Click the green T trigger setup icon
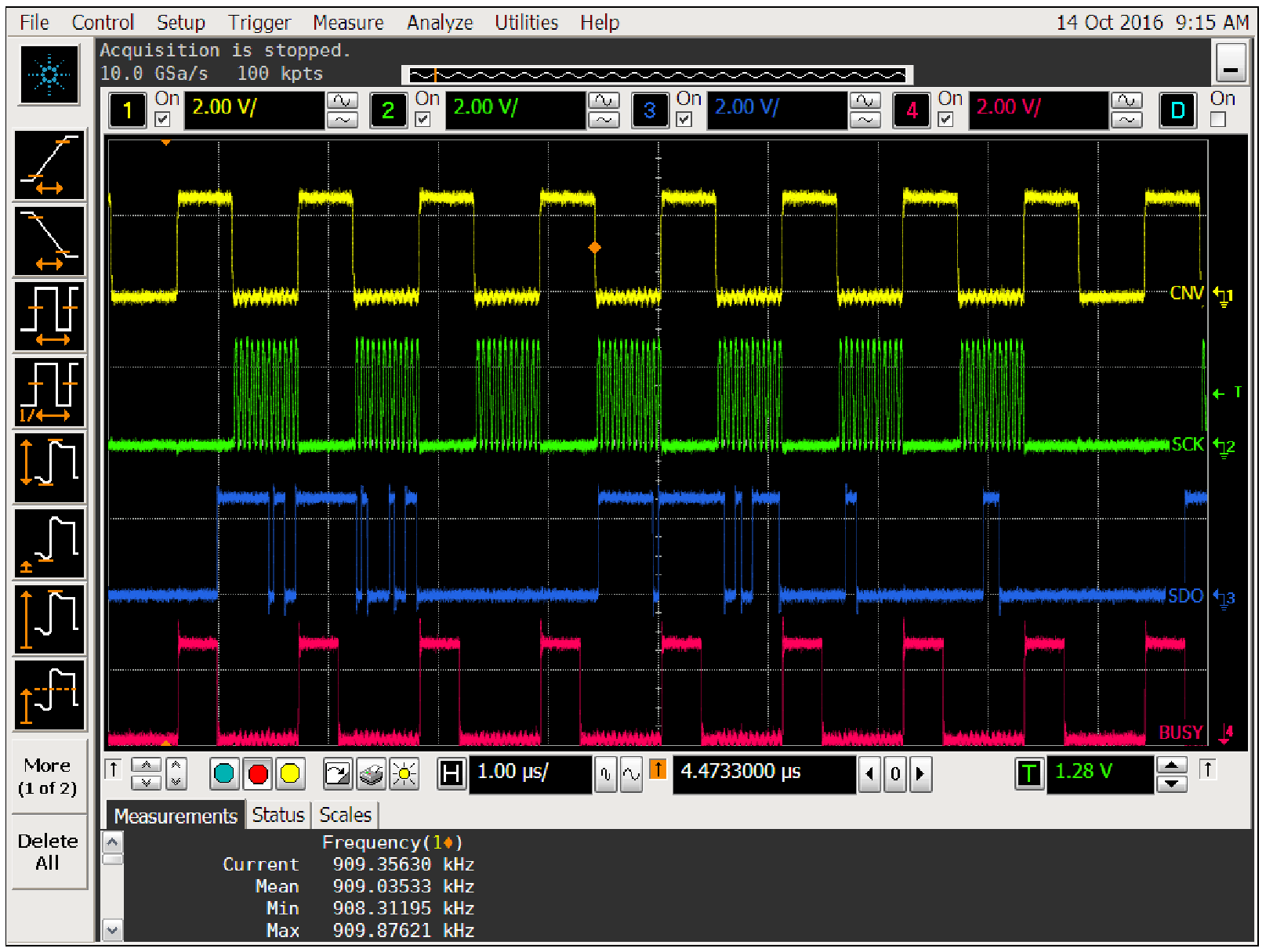This screenshot has height=952, width=1266. tap(1028, 774)
